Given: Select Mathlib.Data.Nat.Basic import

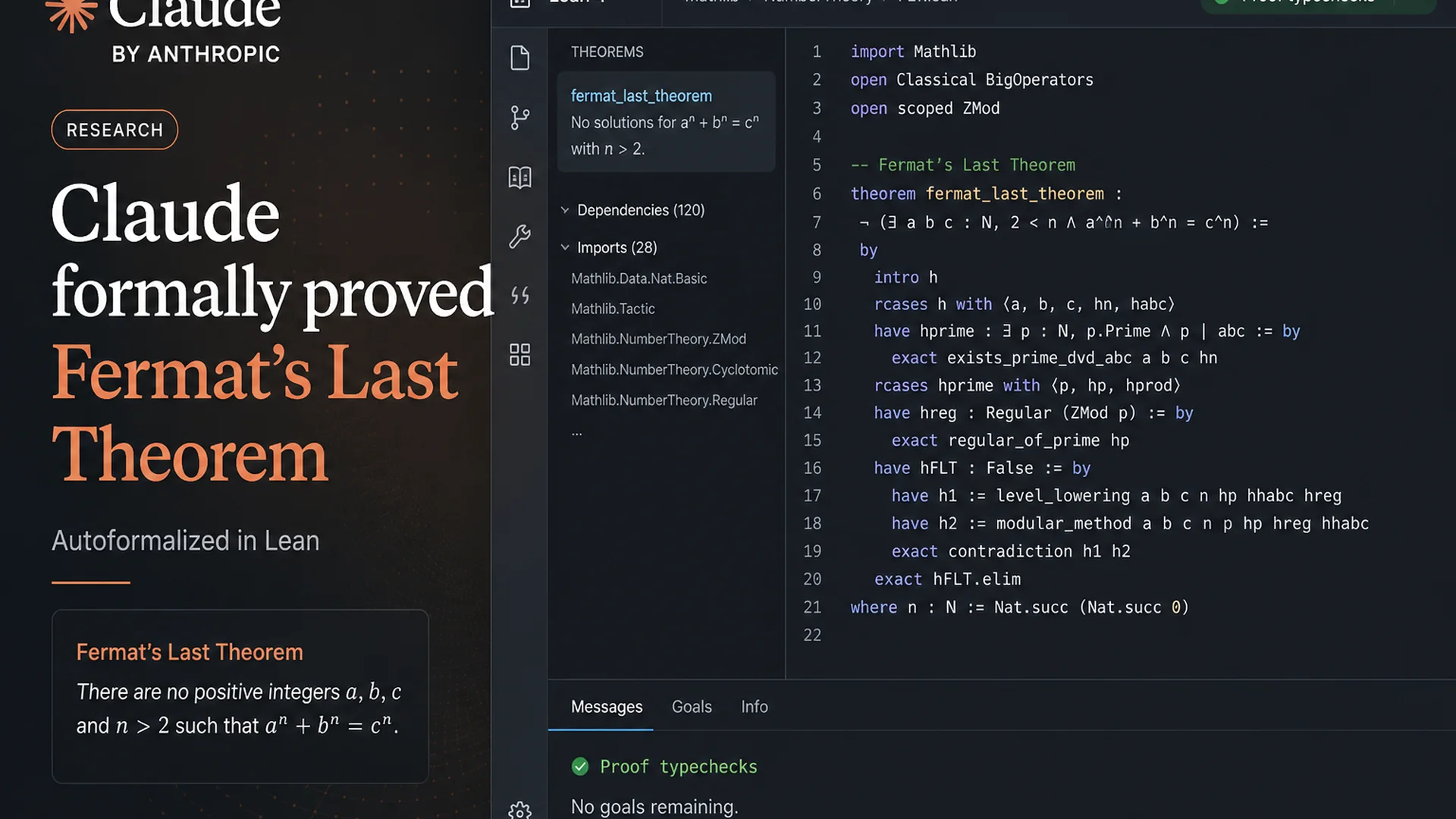Looking at the screenshot, I should (639, 278).
